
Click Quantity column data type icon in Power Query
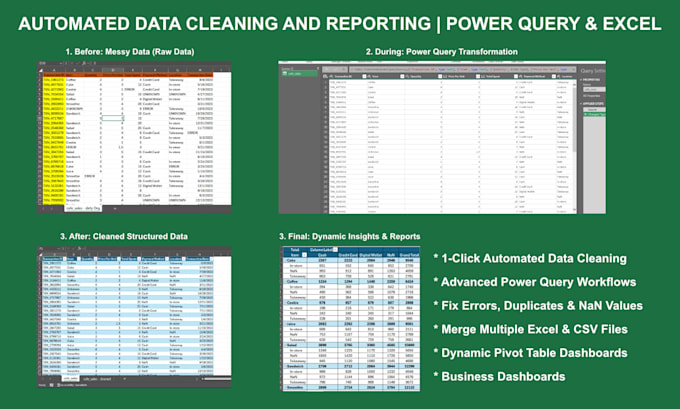407,76
